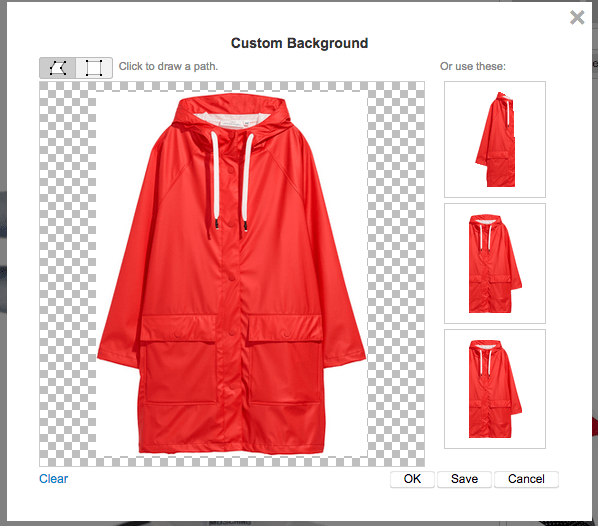Click on the raincoat image canvas

[232, 273]
